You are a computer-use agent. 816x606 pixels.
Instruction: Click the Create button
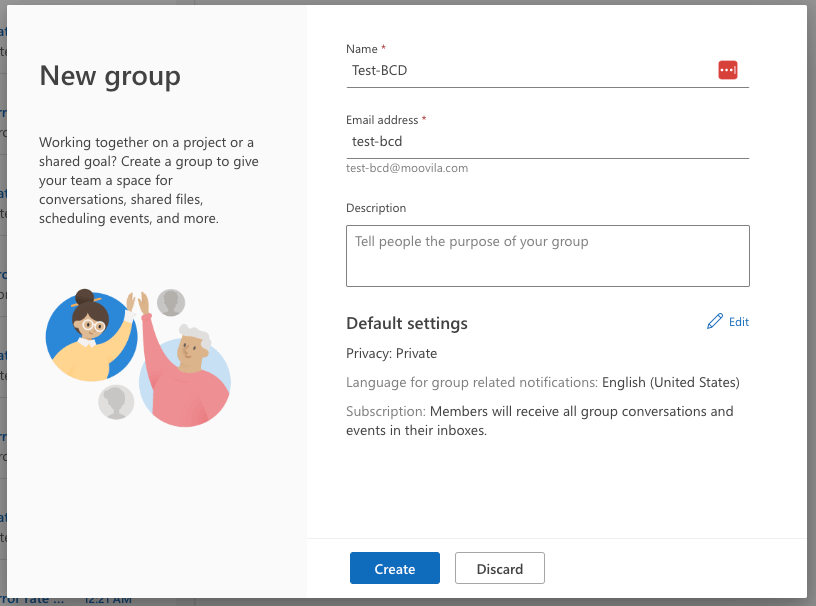click(x=394, y=568)
